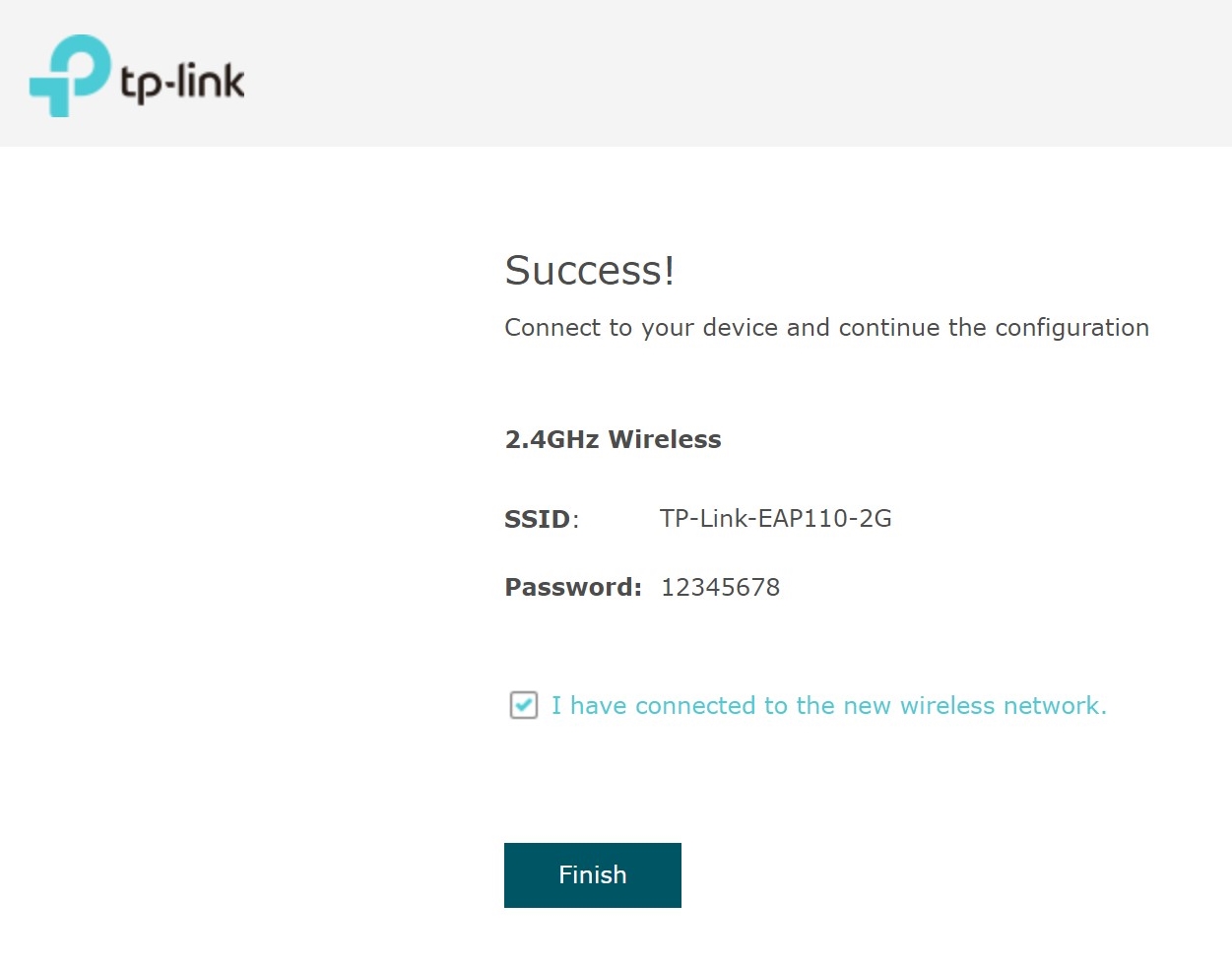
Task: Click "wireless network." at the label end
Action: (x=1003, y=706)
